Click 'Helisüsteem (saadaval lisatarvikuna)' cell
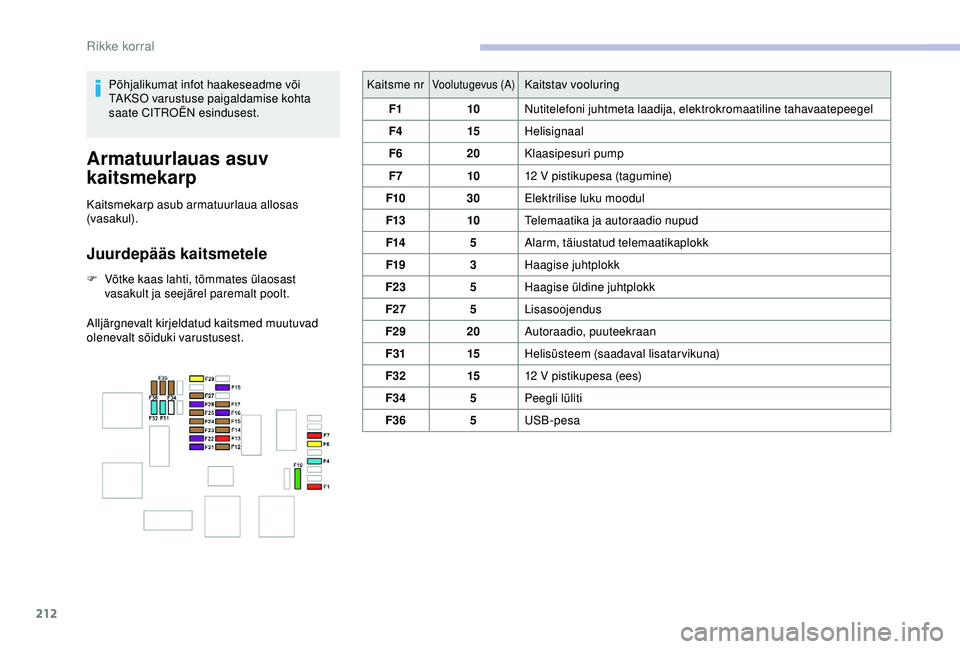This screenshot has height=649, width=960. point(704,354)
